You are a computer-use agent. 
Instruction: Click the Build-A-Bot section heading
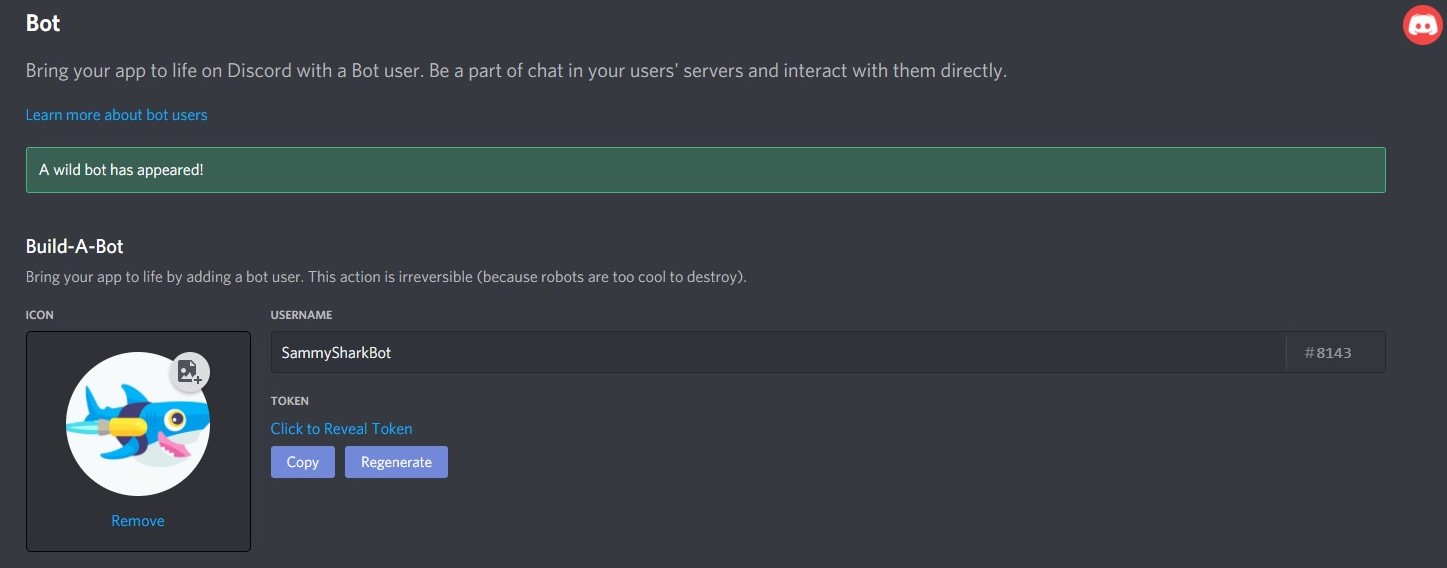click(75, 246)
